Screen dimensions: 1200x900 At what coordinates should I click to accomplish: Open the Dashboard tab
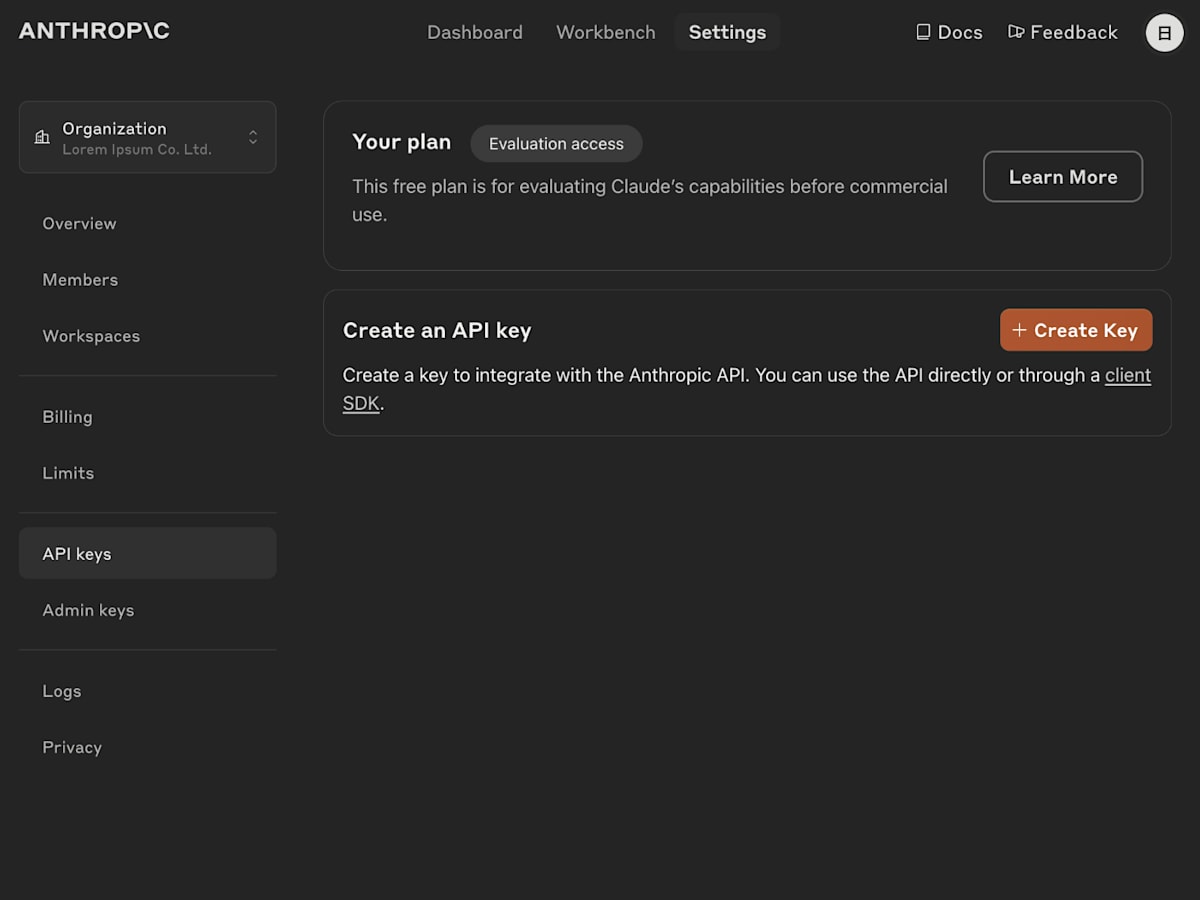pos(475,32)
